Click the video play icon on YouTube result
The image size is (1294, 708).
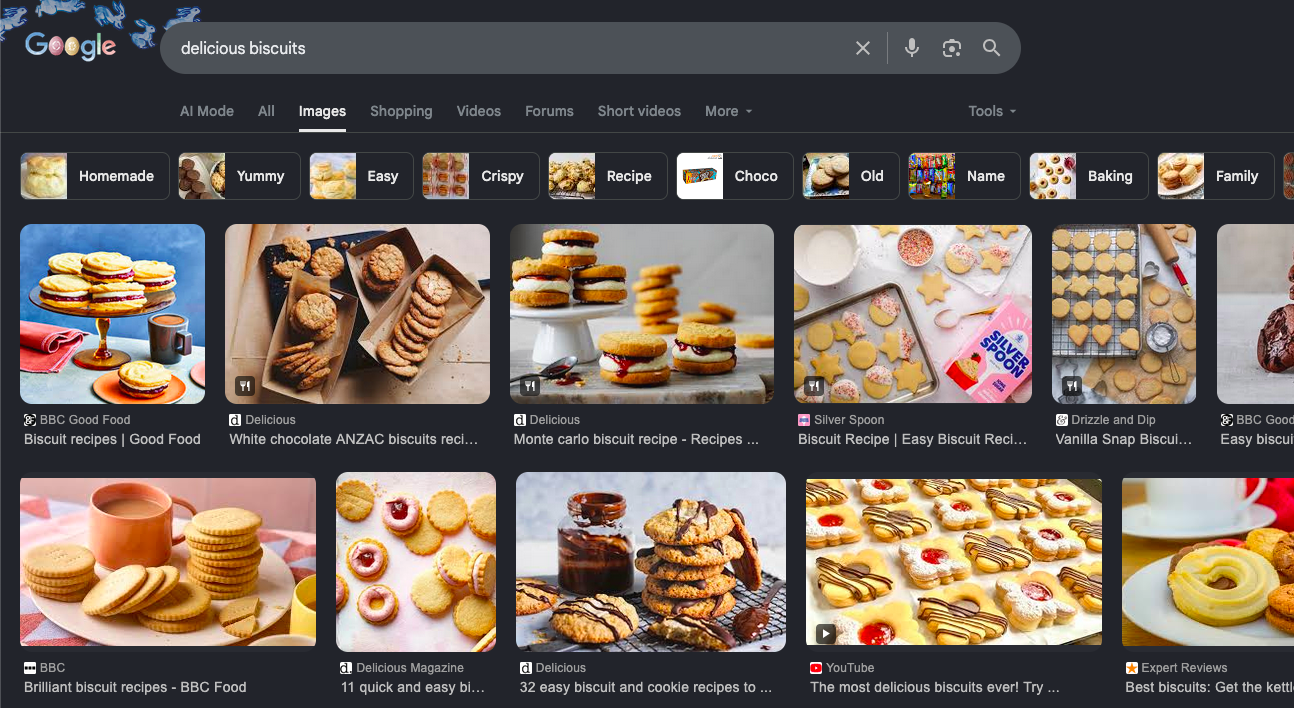[826, 633]
